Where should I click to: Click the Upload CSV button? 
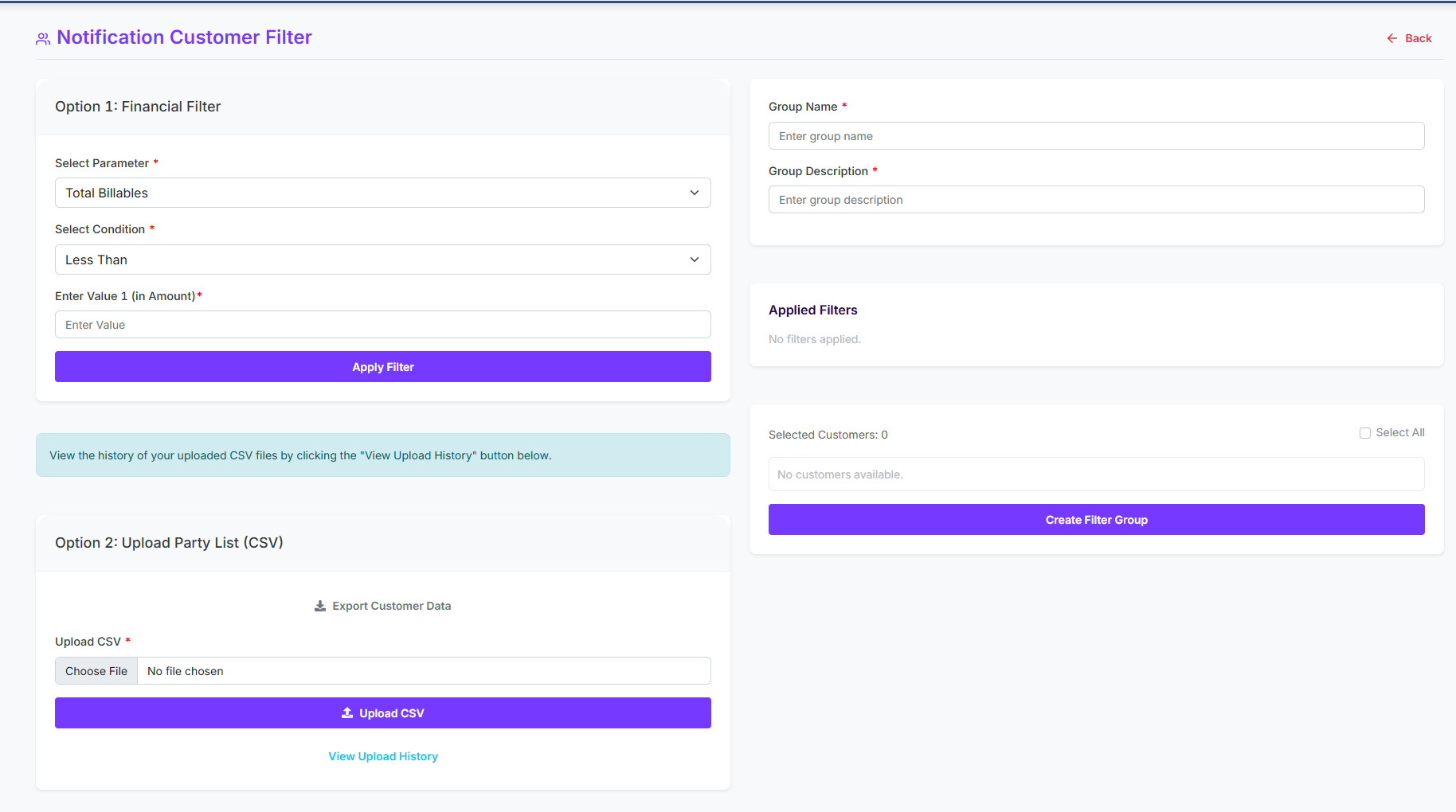(x=383, y=713)
